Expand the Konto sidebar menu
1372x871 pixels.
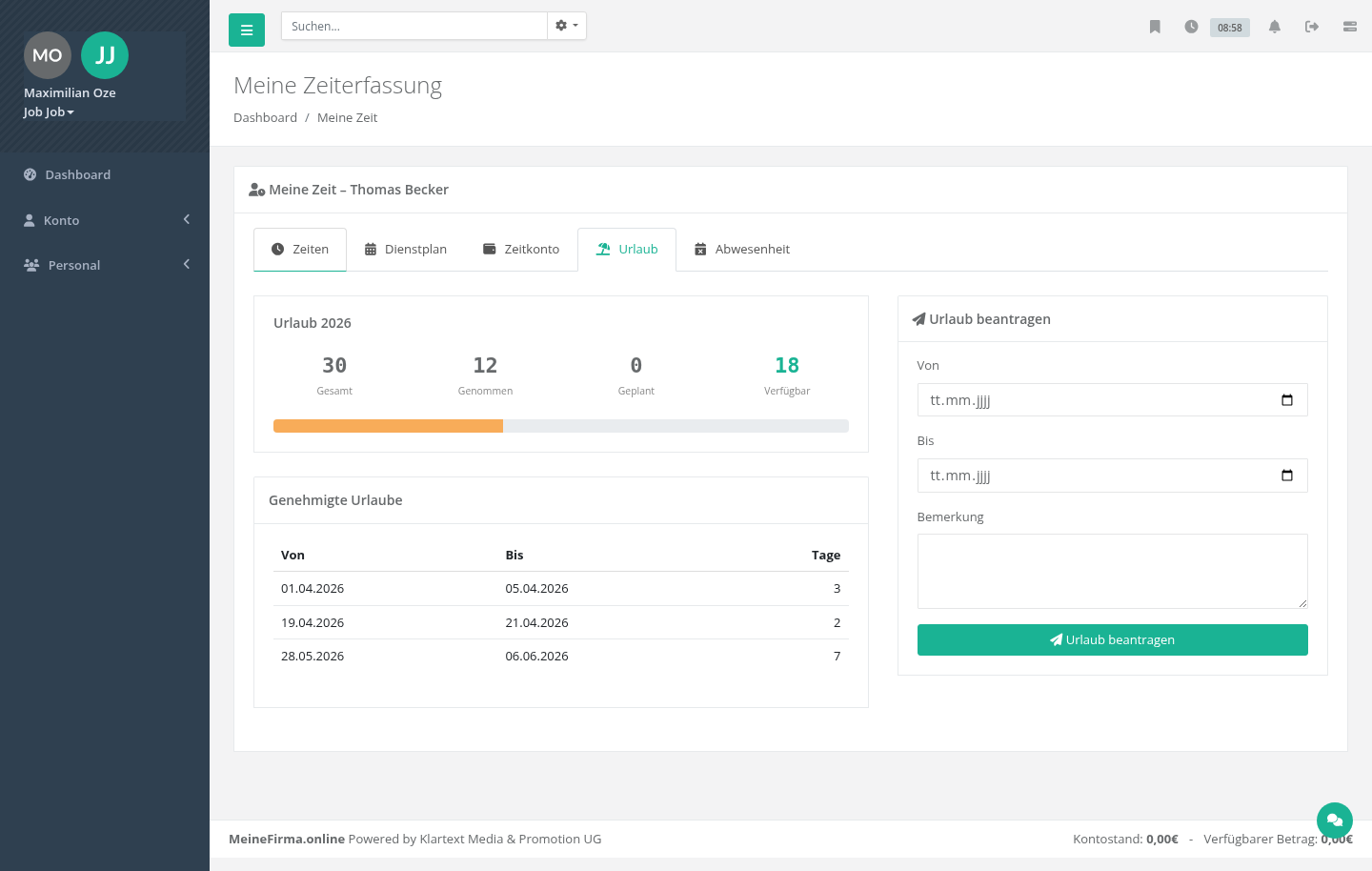pyautogui.click(x=105, y=220)
